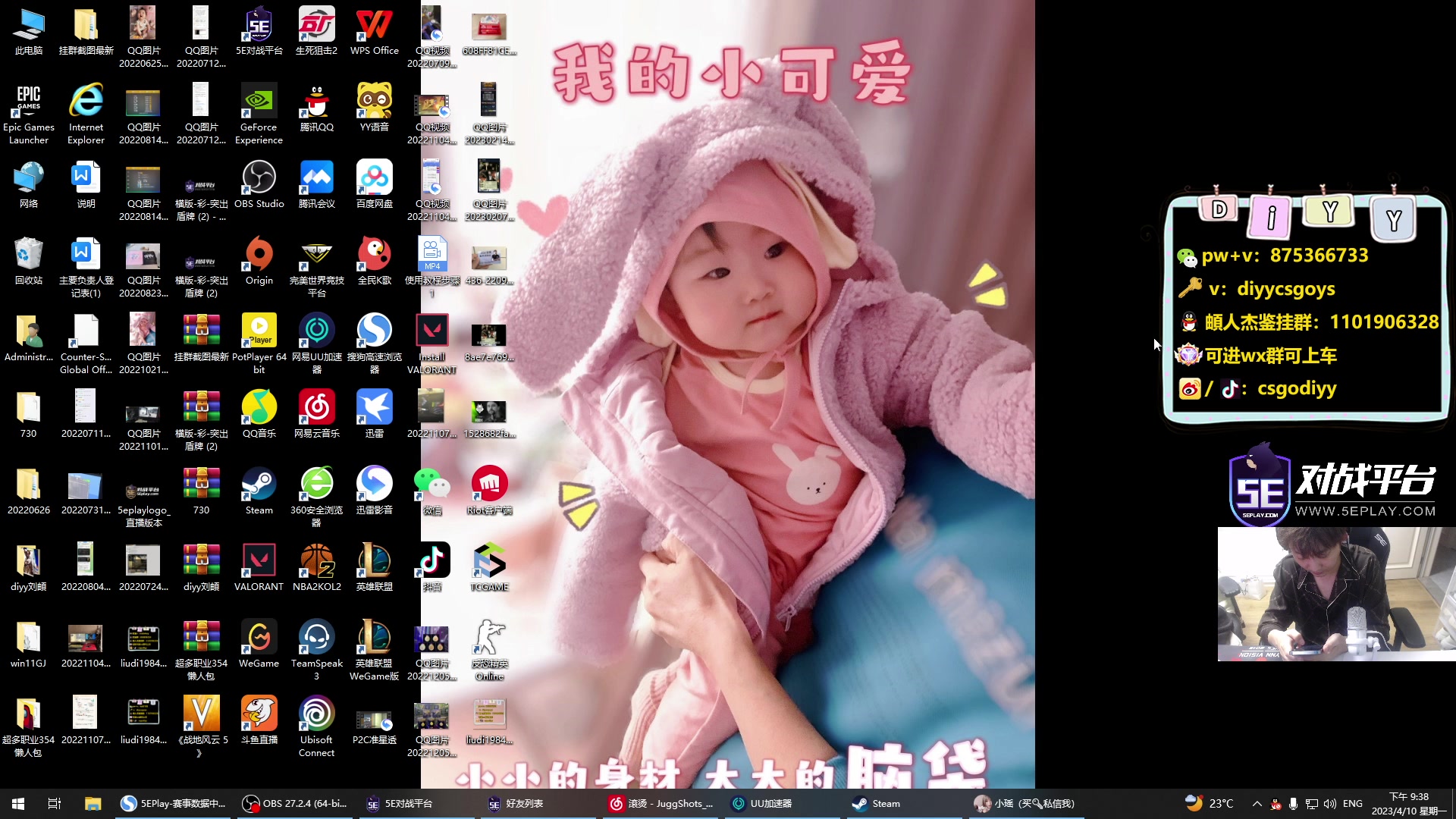This screenshot has height=819, width=1456.
Task: Toggle the ENG input language indicator
Action: tap(1353, 804)
